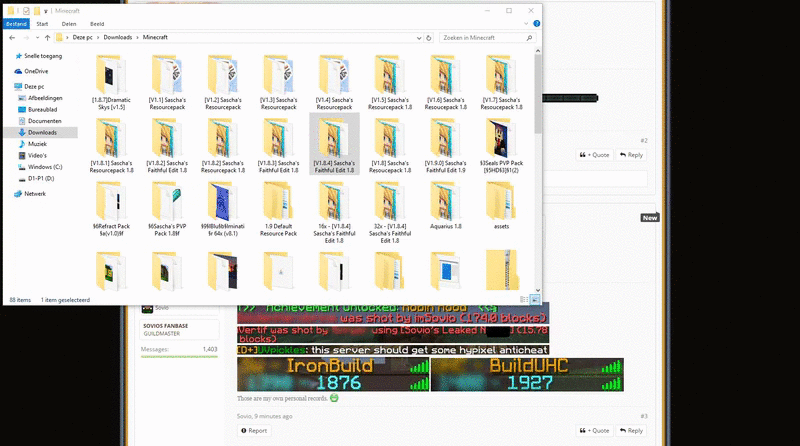
Task: Click the IronBuild 1876 image
Action: point(334,375)
